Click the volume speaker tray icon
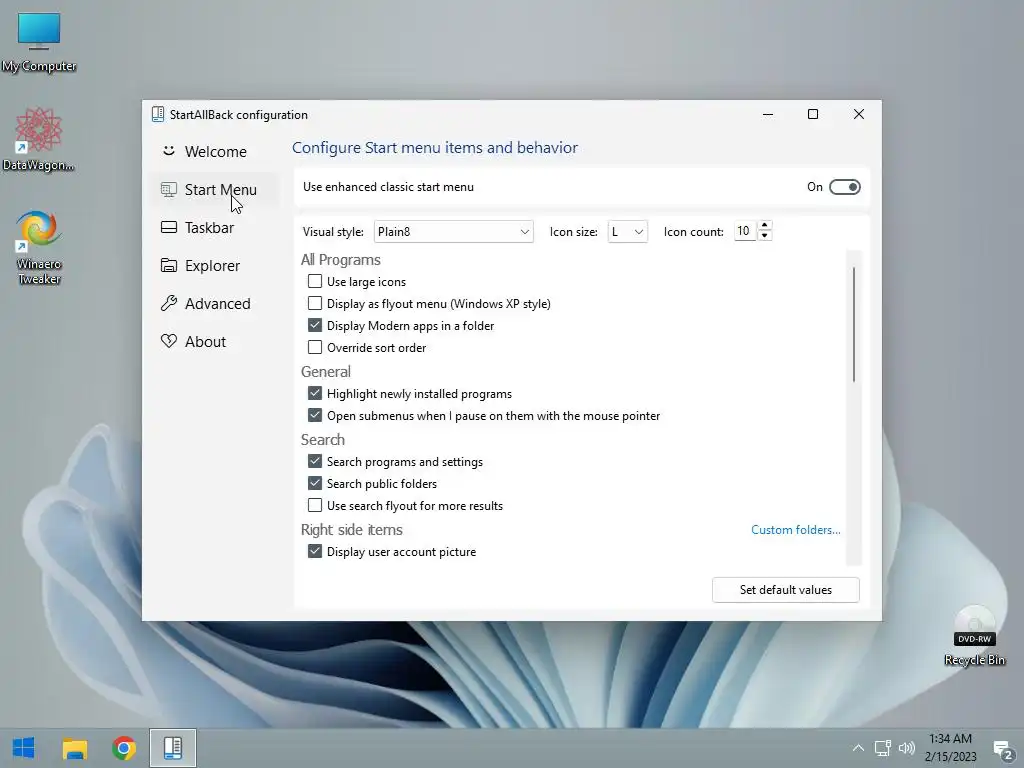 [906, 748]
